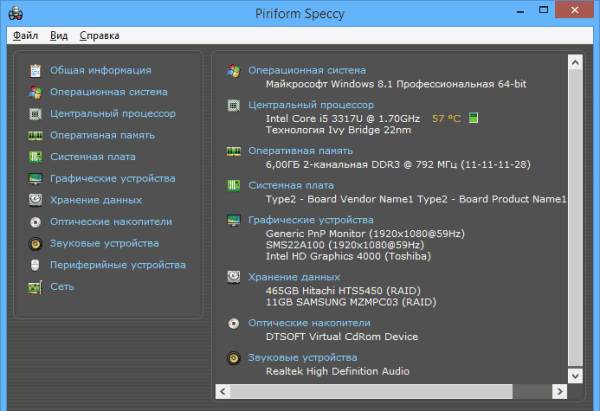600x411 pixels.
Task: Click the vertical scrollbar in summary panel
Action: click(x=574, y=210)
